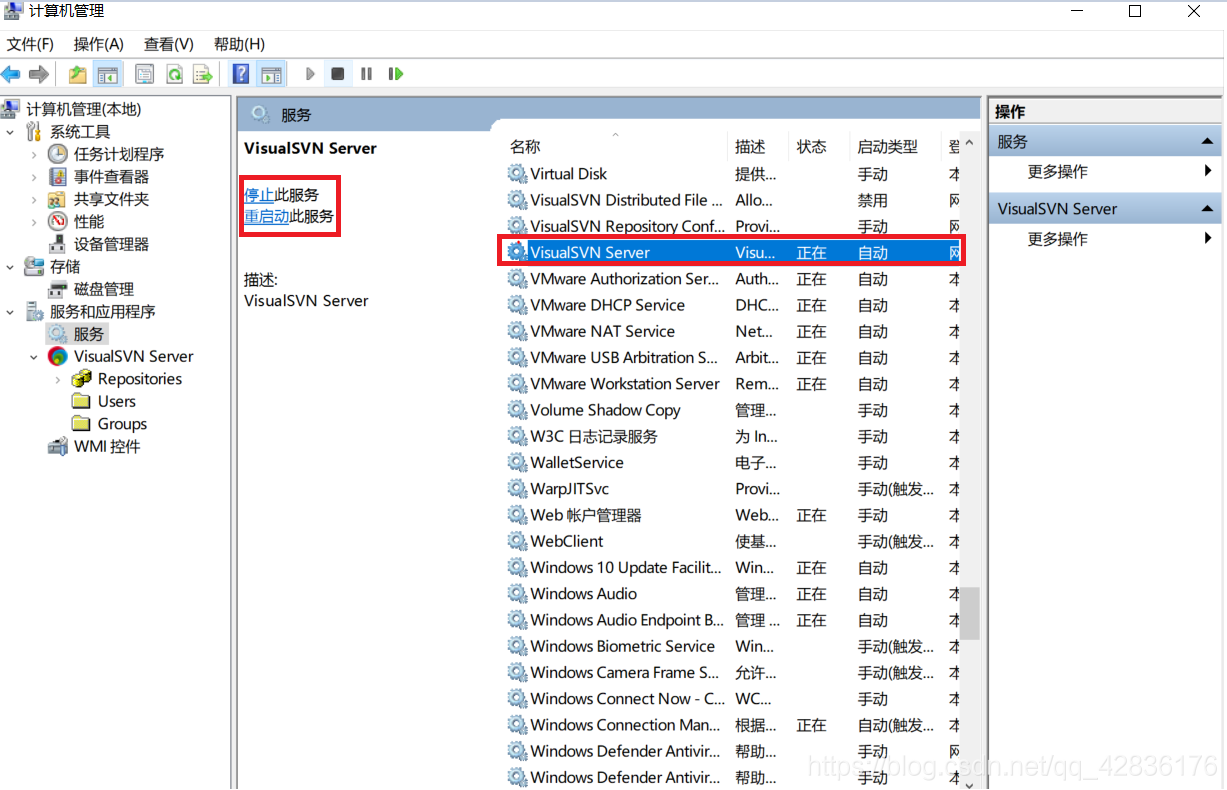Collapse 服务和应用程序 tree node
The width and height of the screenshot is (1227, 790).
(10, 312)
